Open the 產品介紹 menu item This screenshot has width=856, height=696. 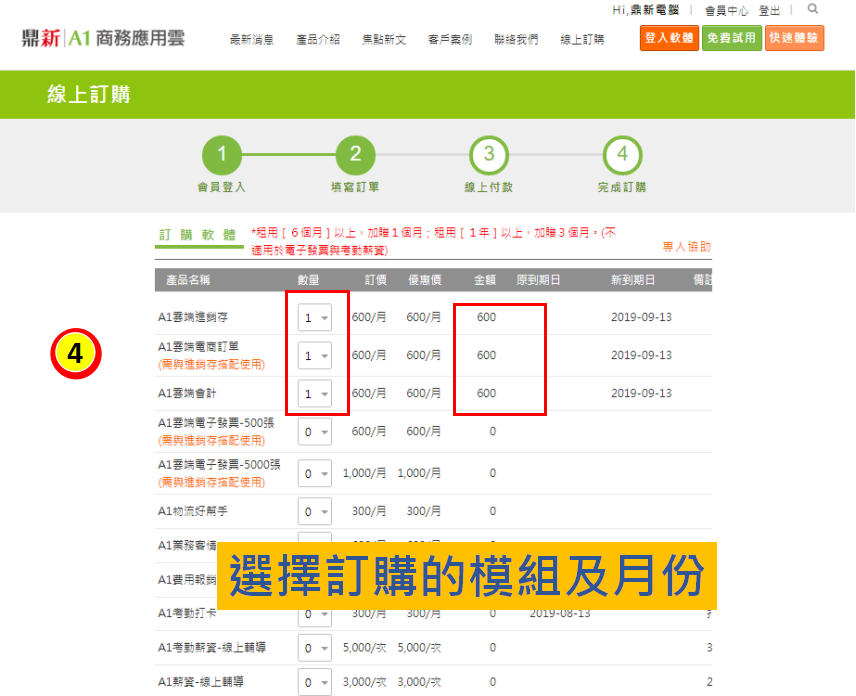pyautogui.click(x=318, y=39)
